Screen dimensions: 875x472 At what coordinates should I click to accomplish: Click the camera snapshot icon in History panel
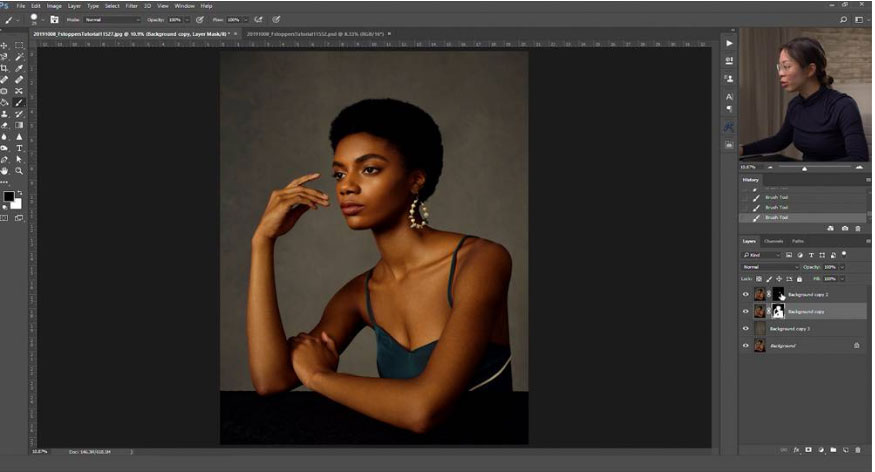pos(846,229)
